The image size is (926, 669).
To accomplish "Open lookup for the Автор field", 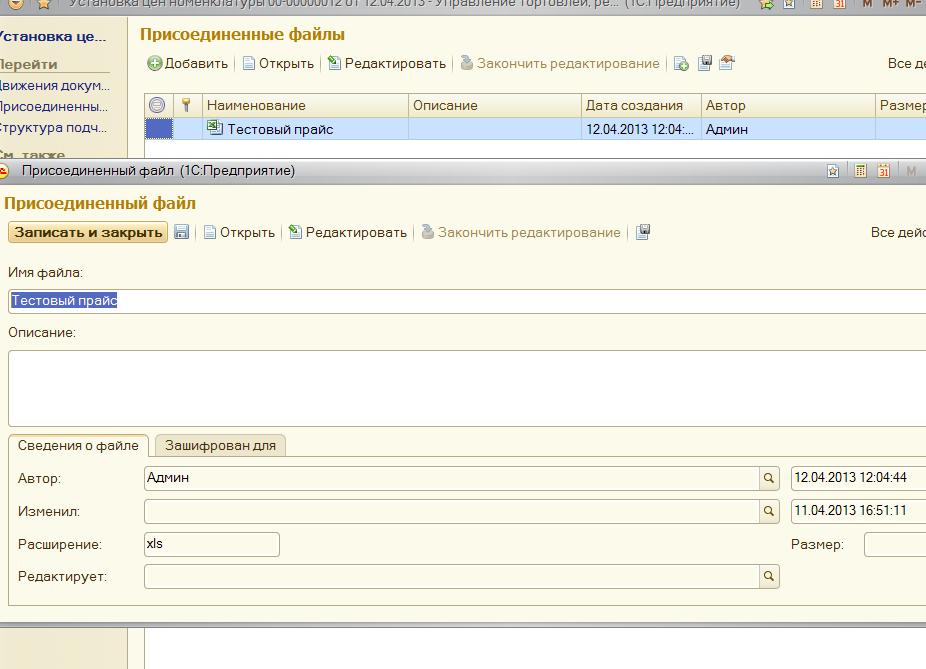I will coord(769,478).
